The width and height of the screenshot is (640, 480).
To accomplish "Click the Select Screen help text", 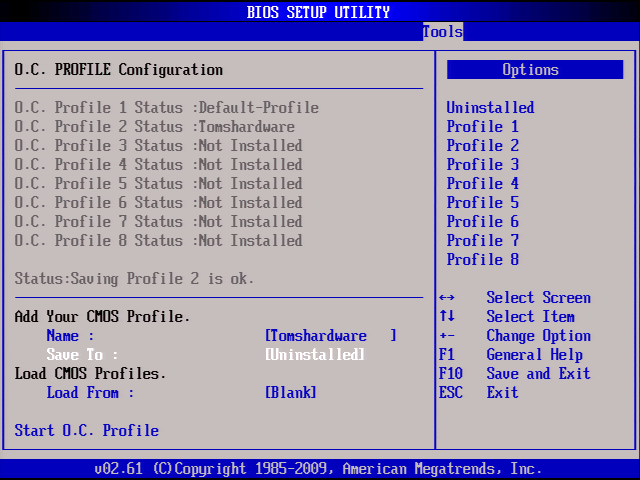I will click(538, 298).
